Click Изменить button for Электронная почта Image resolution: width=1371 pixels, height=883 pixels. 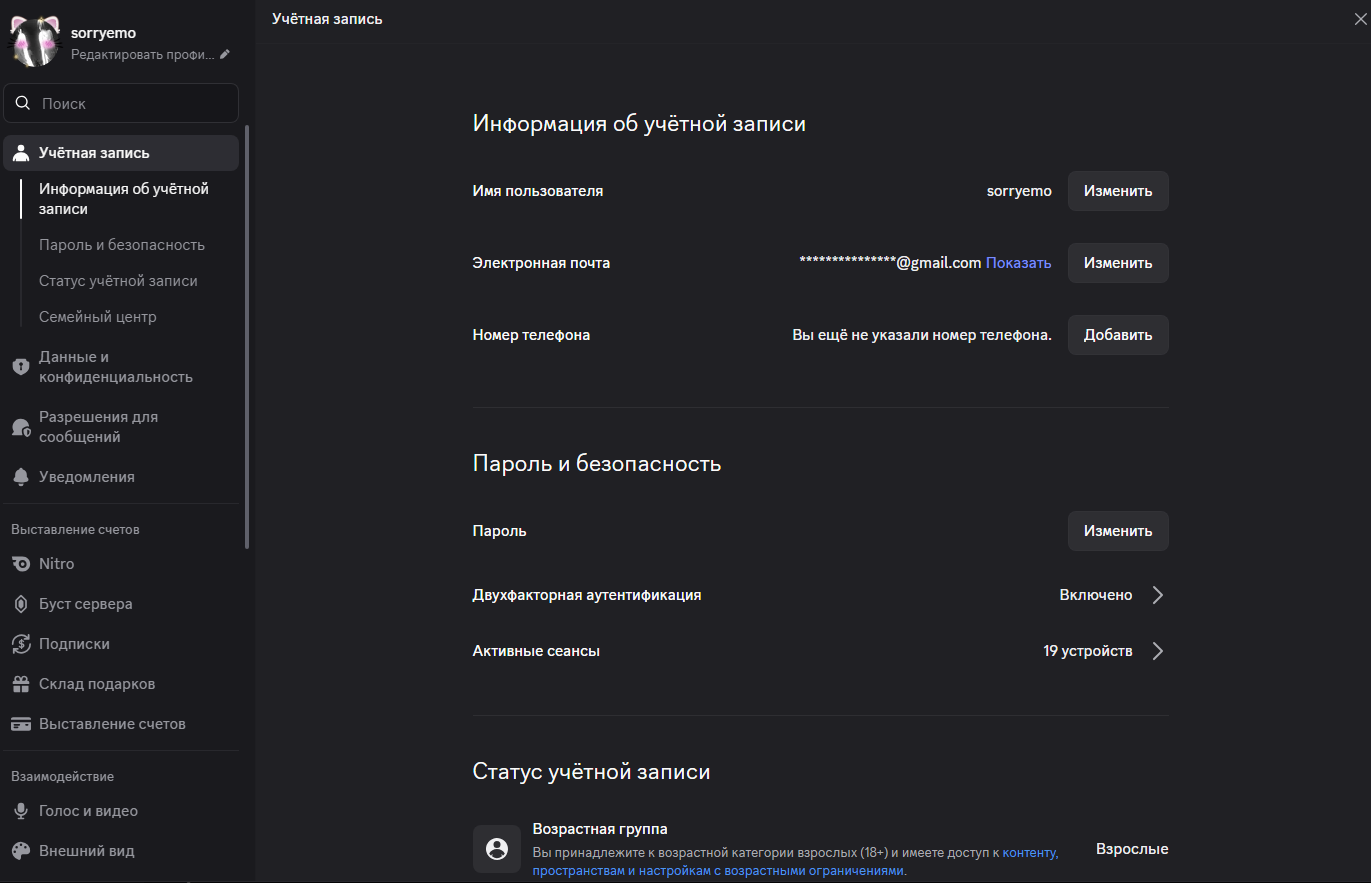click(x=1118, y=263)
